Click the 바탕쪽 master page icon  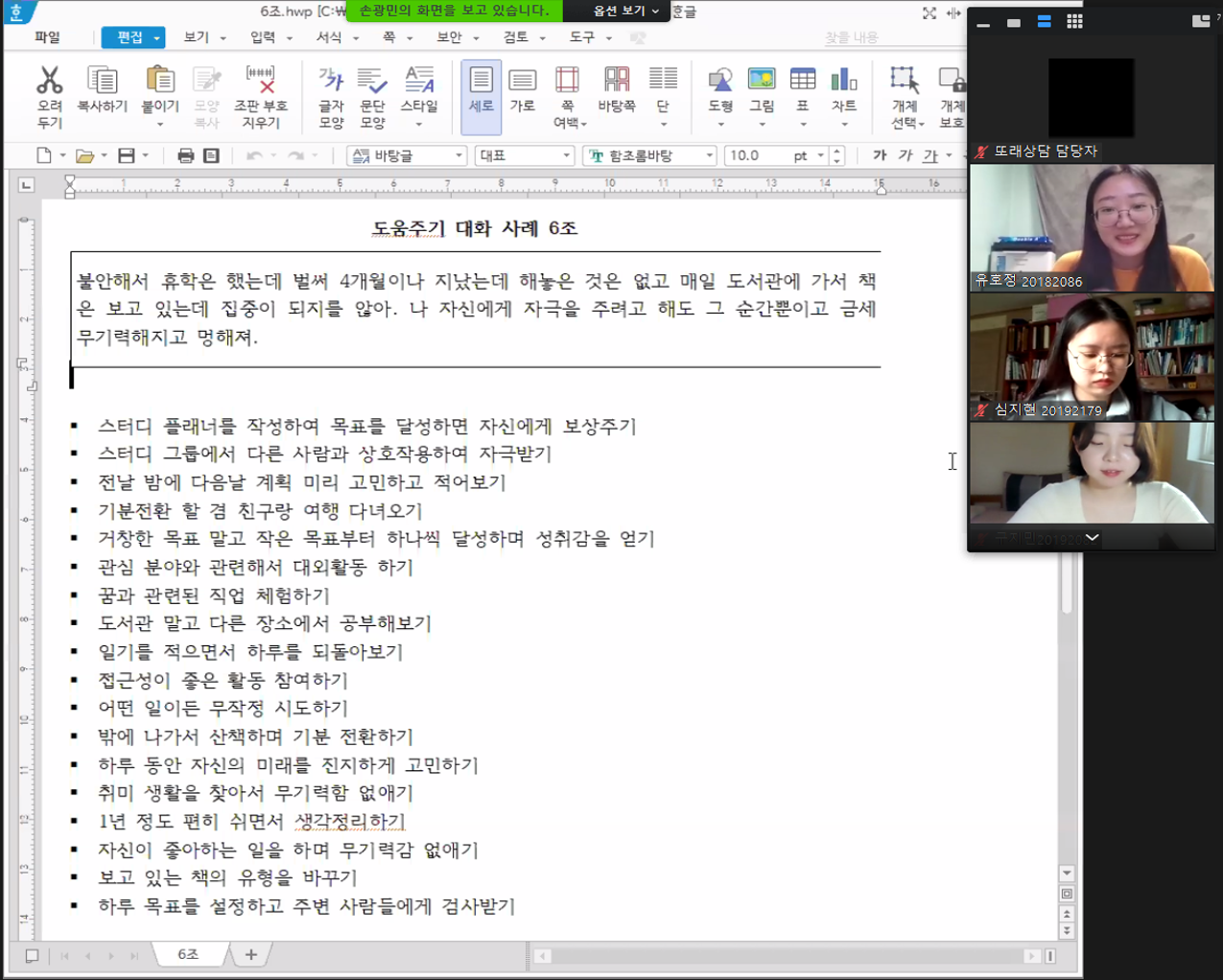(x=617, y=81)
